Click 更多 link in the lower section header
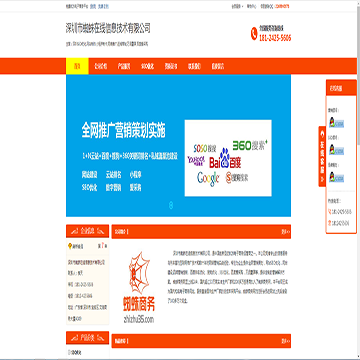Screen dimensions: 360x360 [x=285, y=341]
